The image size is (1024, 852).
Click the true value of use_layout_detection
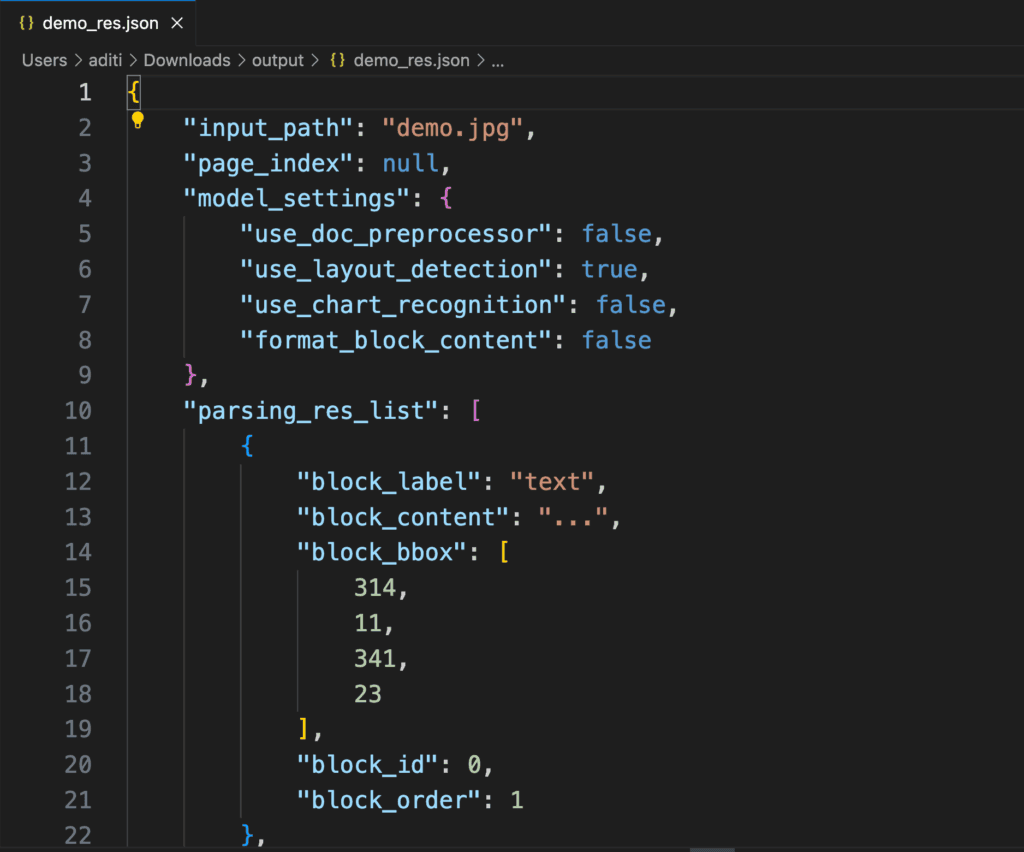(609, 269)
